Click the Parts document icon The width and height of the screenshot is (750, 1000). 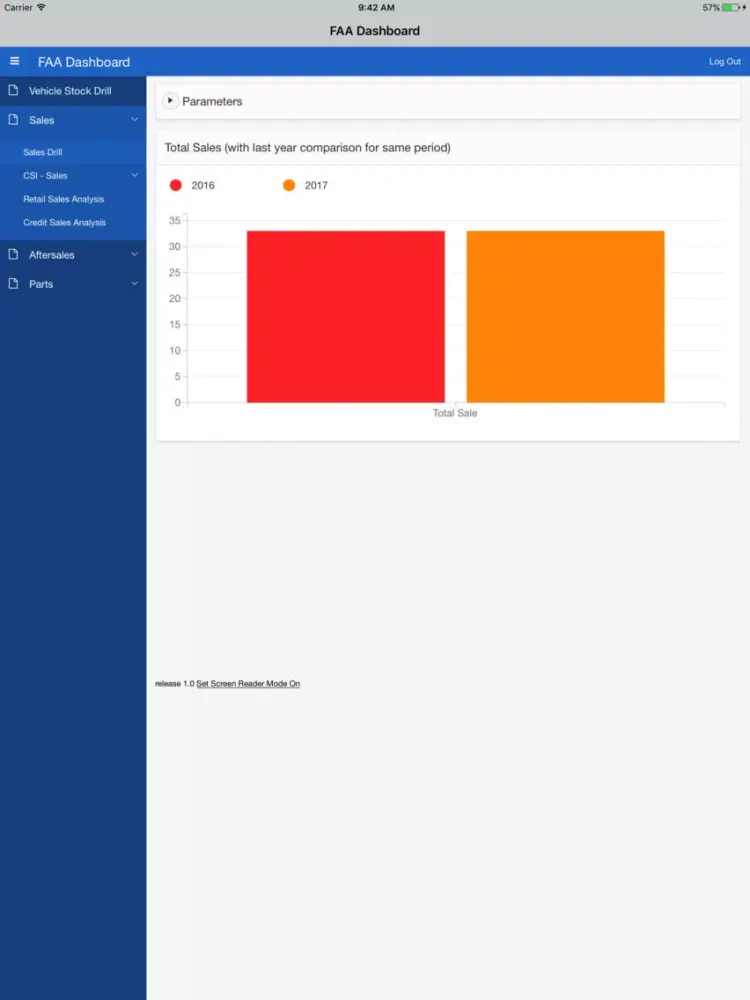coord(13,284)
